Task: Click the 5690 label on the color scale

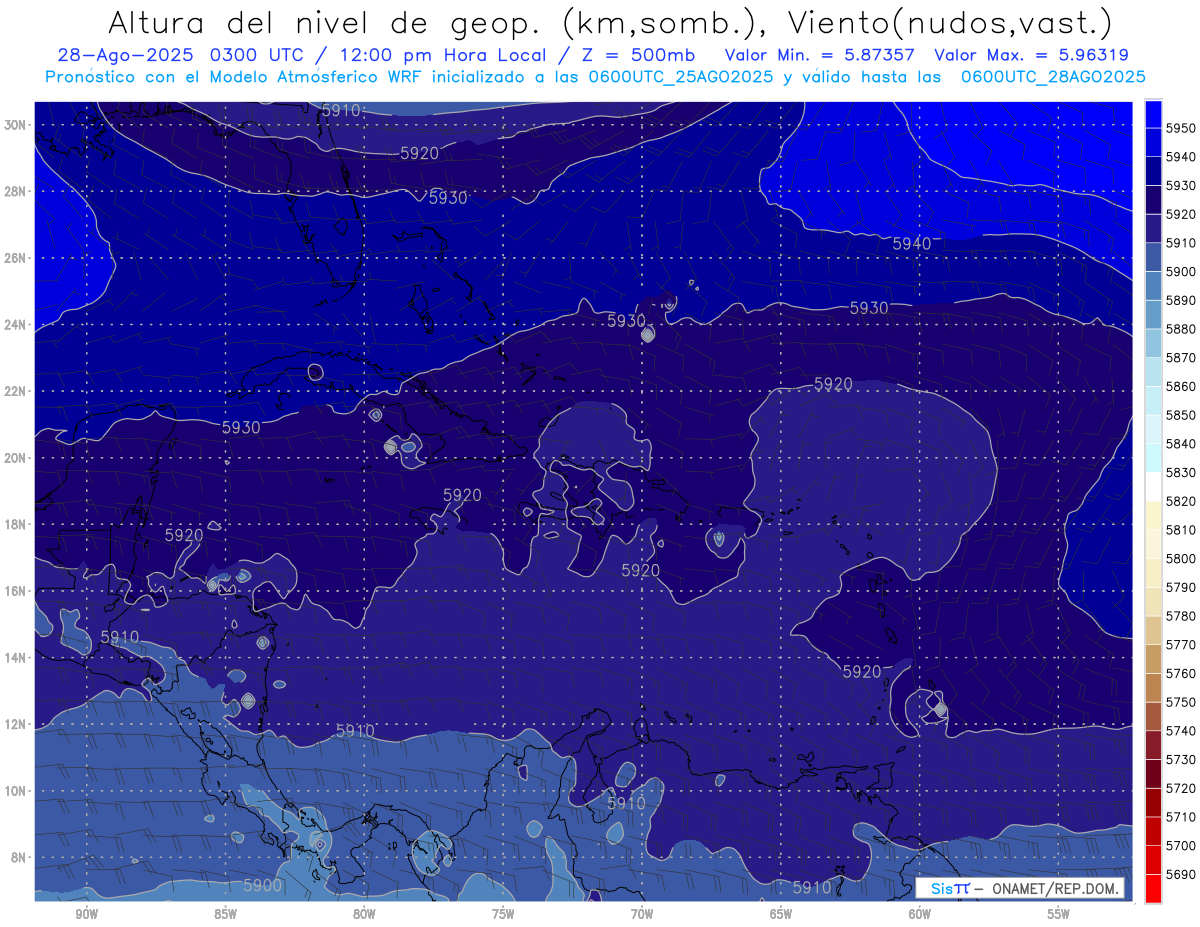Action: [1181, 874]
